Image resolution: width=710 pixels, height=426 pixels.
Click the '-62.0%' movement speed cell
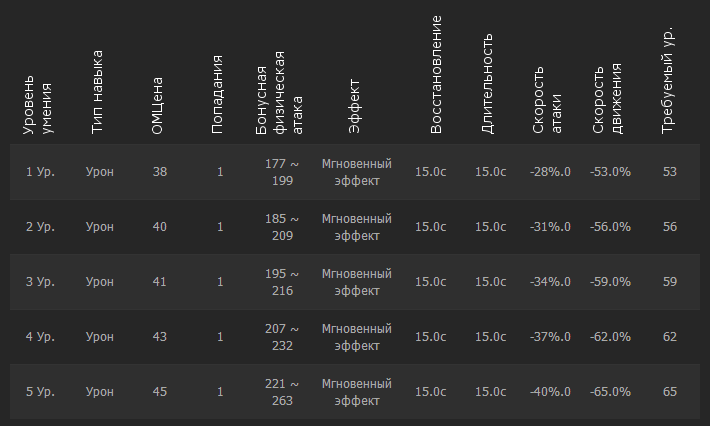(610, 337)
